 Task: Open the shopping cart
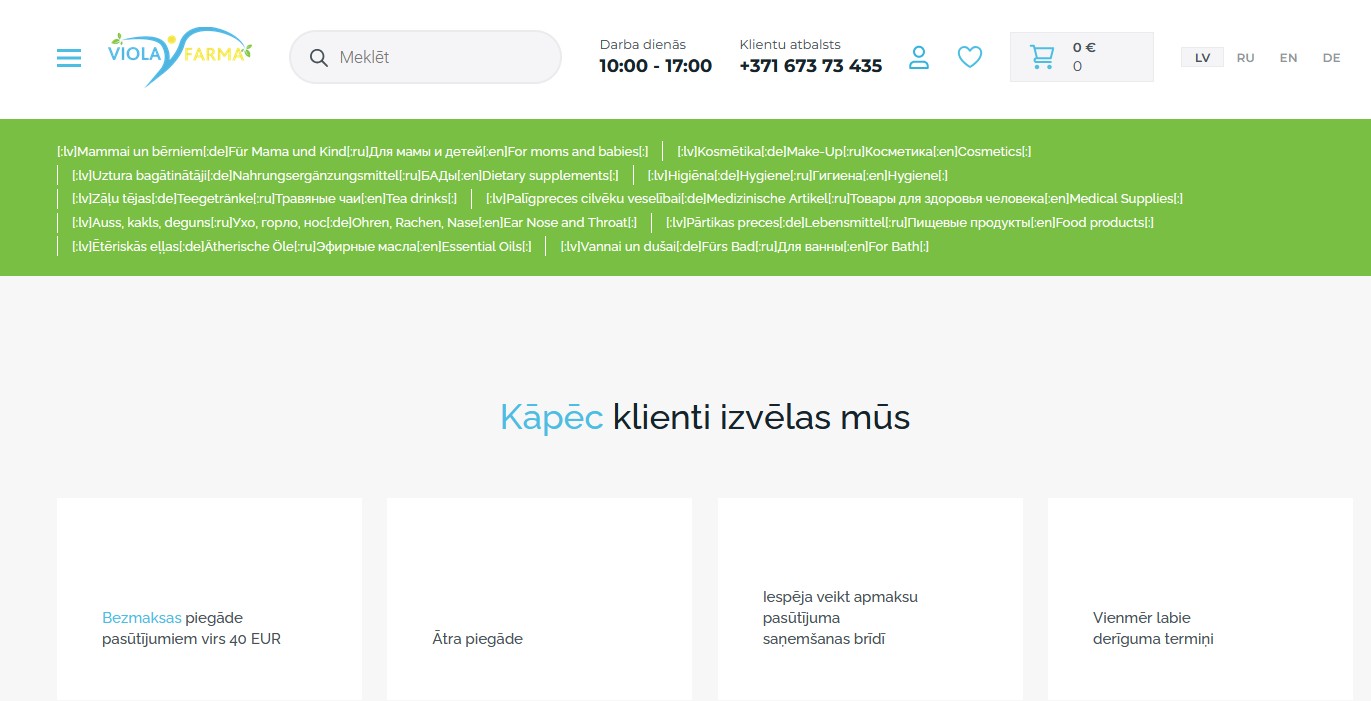point(1081,57)
